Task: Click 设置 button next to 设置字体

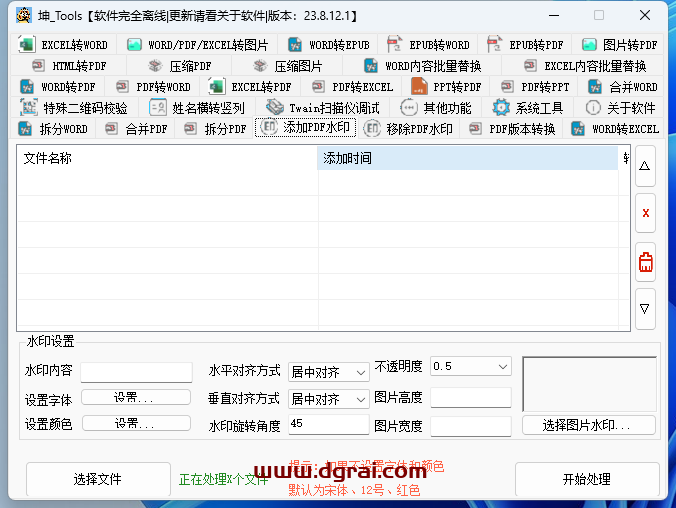Action: pyautogui.click(x=136, y=397)
